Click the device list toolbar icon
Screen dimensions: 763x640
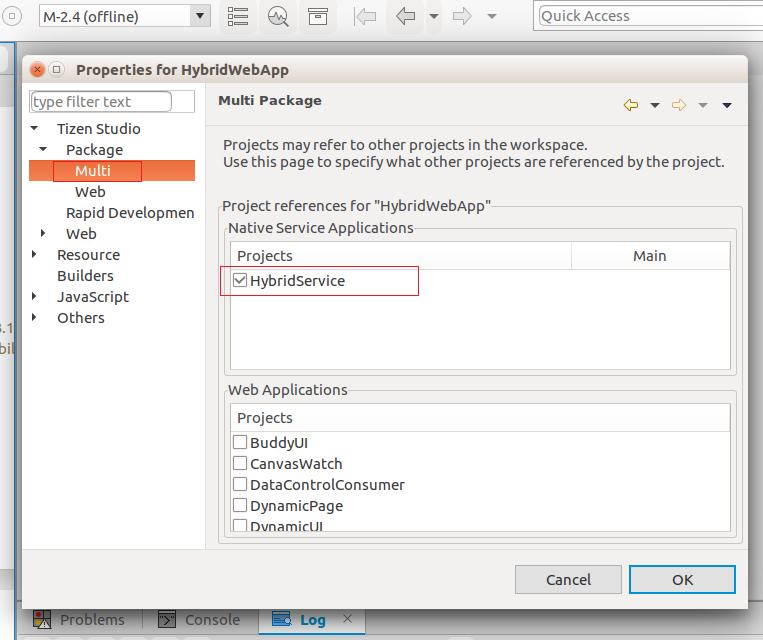[238, 16]
